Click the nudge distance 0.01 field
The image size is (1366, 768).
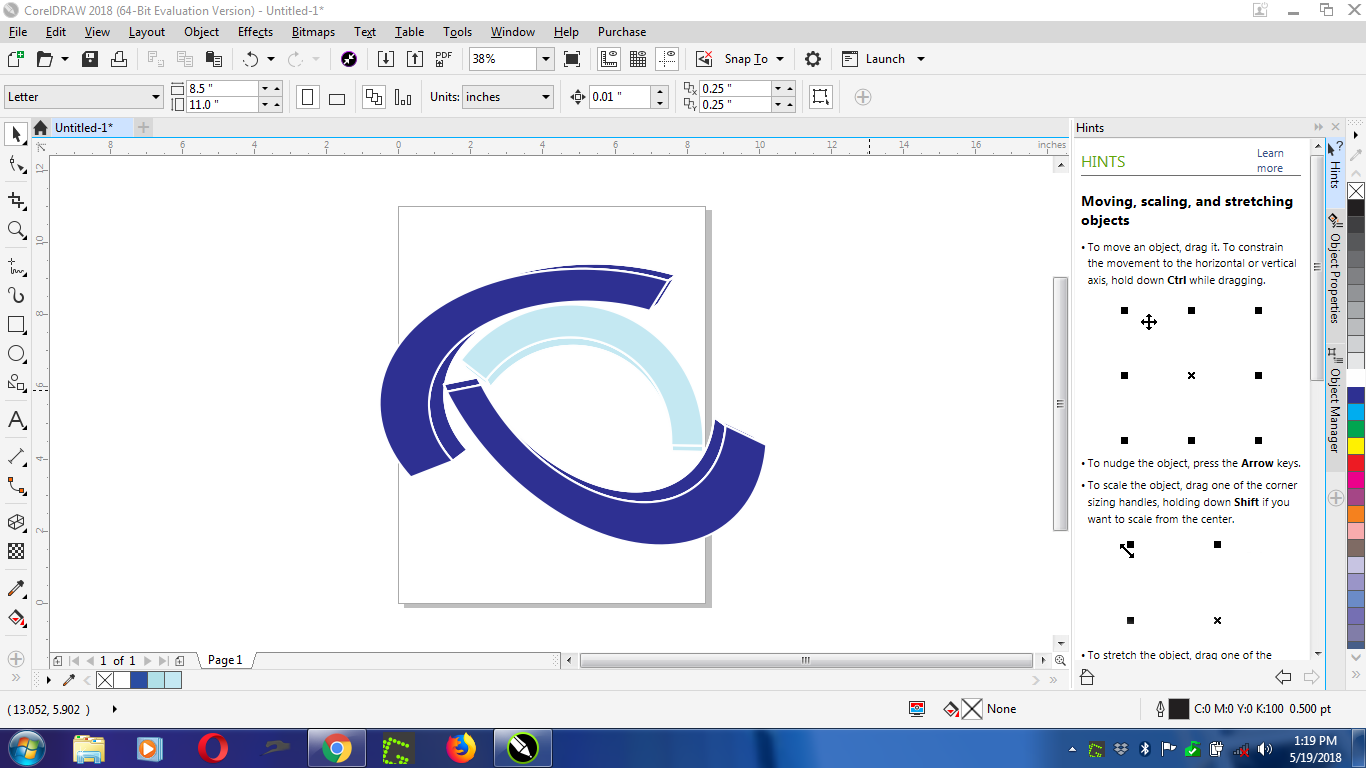[x=620, y=97]
